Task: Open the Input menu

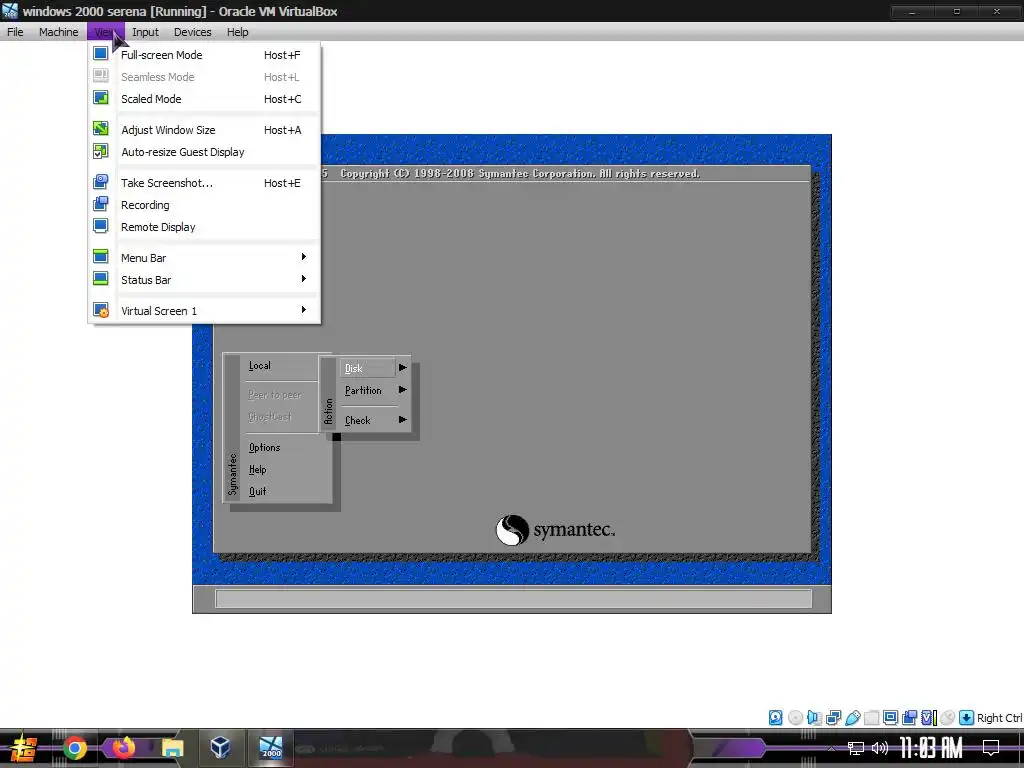Action: click(145, 32)
